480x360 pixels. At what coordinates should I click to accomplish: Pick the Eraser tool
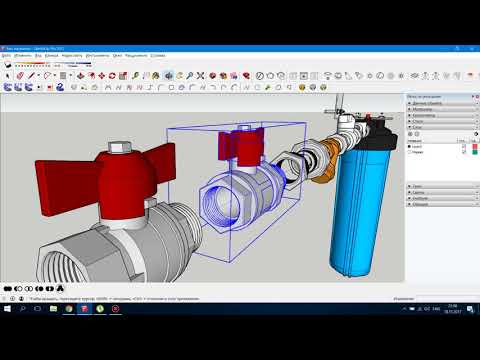pyautogui.click(x=20, y=76)
